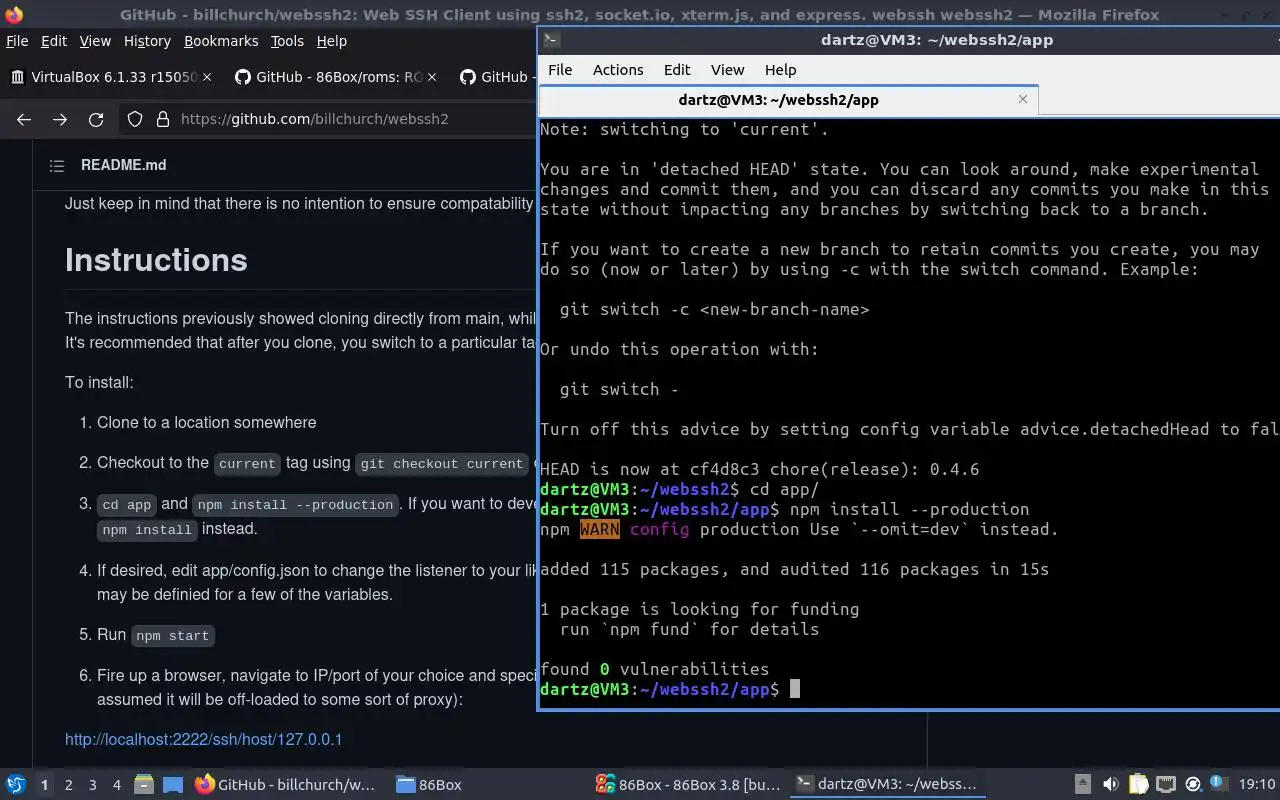Switch to GitHub Firefox taskbar window
Image resolution: width=1280 pixels, height=800 pixels.
click(x=286, y=785)
